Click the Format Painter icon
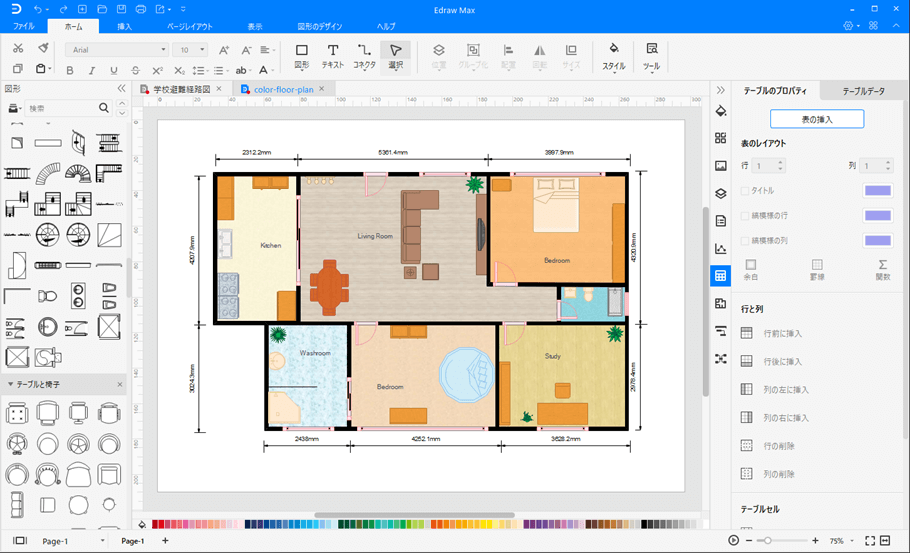The width and height of the screenshot is (910, 553). 43,48
